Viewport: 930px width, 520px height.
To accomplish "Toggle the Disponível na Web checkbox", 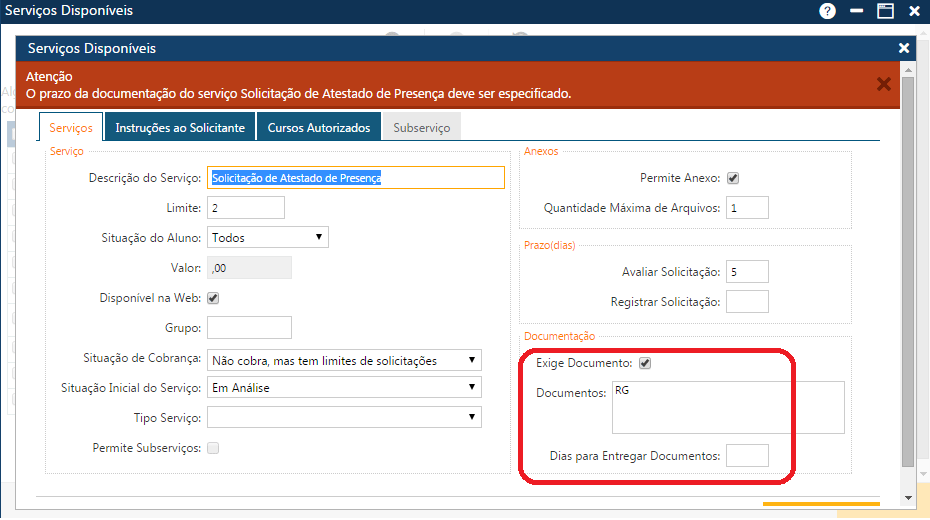I will pos(212,298).
